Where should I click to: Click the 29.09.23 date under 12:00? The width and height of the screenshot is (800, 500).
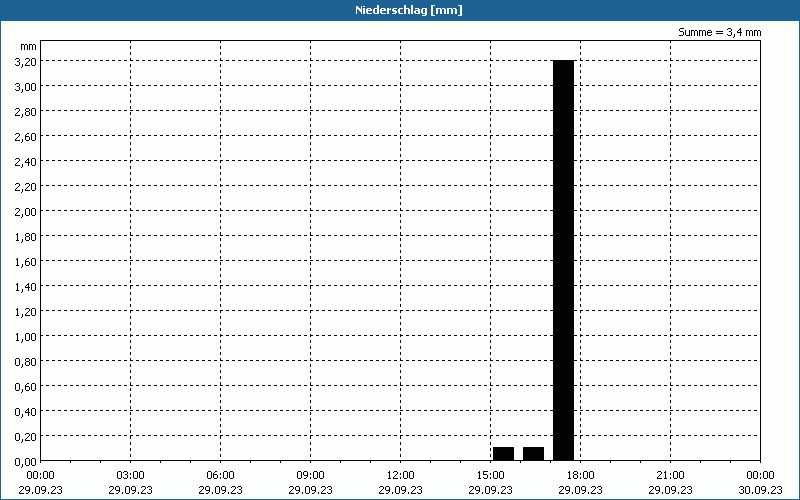(401, 490)
